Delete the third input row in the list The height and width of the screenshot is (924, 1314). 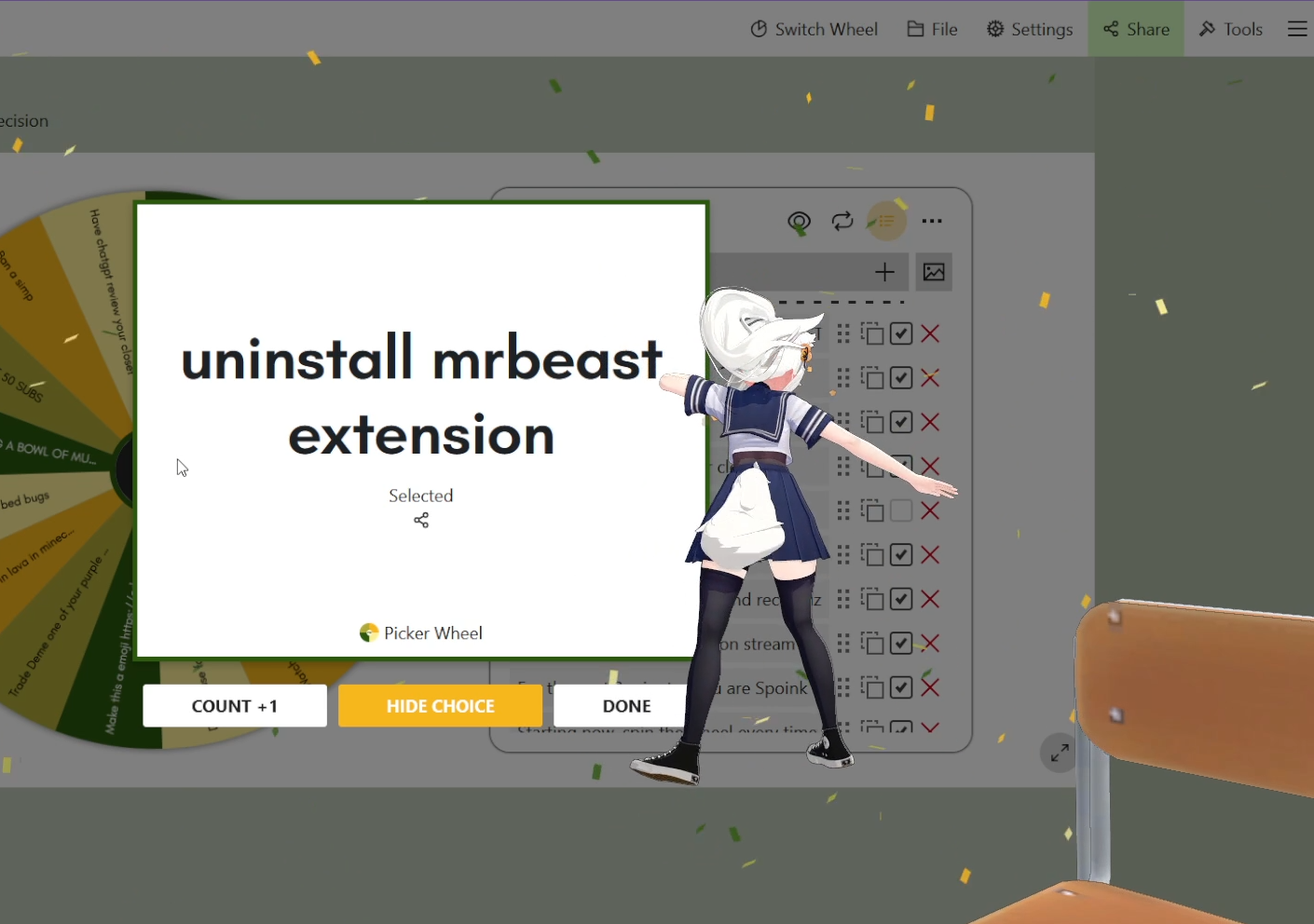click(930, 422)
